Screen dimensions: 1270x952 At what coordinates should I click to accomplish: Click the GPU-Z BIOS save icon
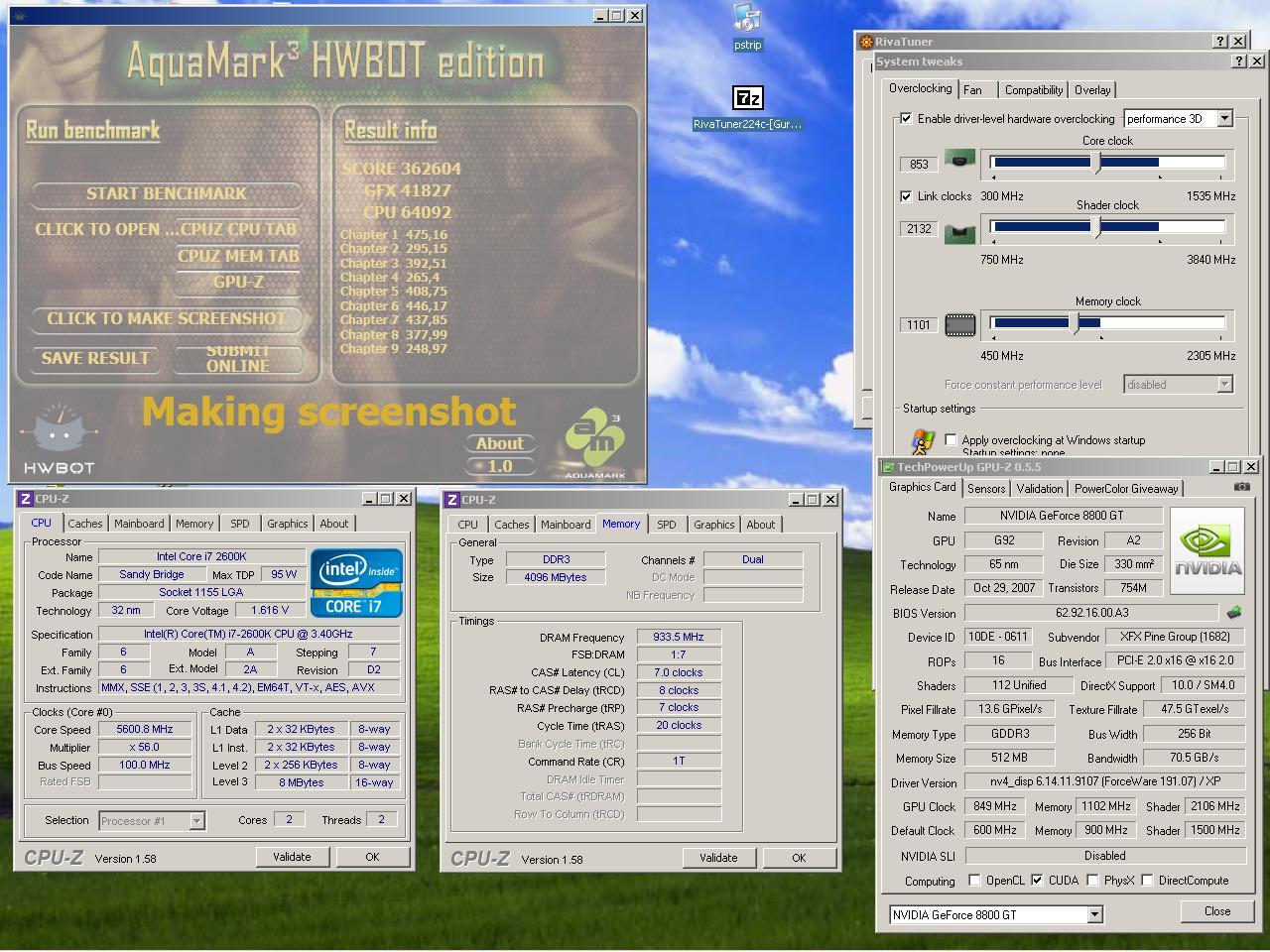pos(1235,613)
